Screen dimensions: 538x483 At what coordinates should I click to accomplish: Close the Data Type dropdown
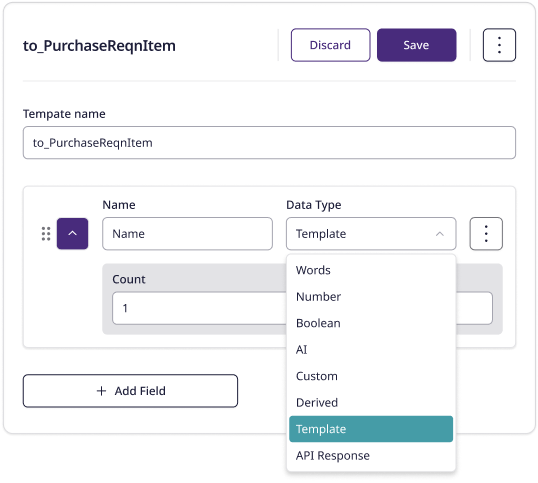tap(371, 234)
